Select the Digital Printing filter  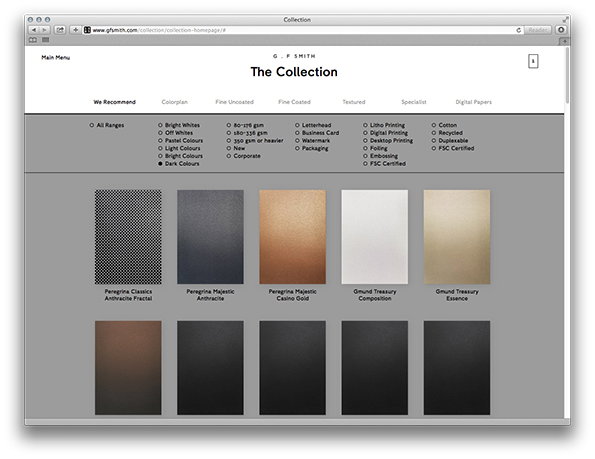click(x=386, y=133)
